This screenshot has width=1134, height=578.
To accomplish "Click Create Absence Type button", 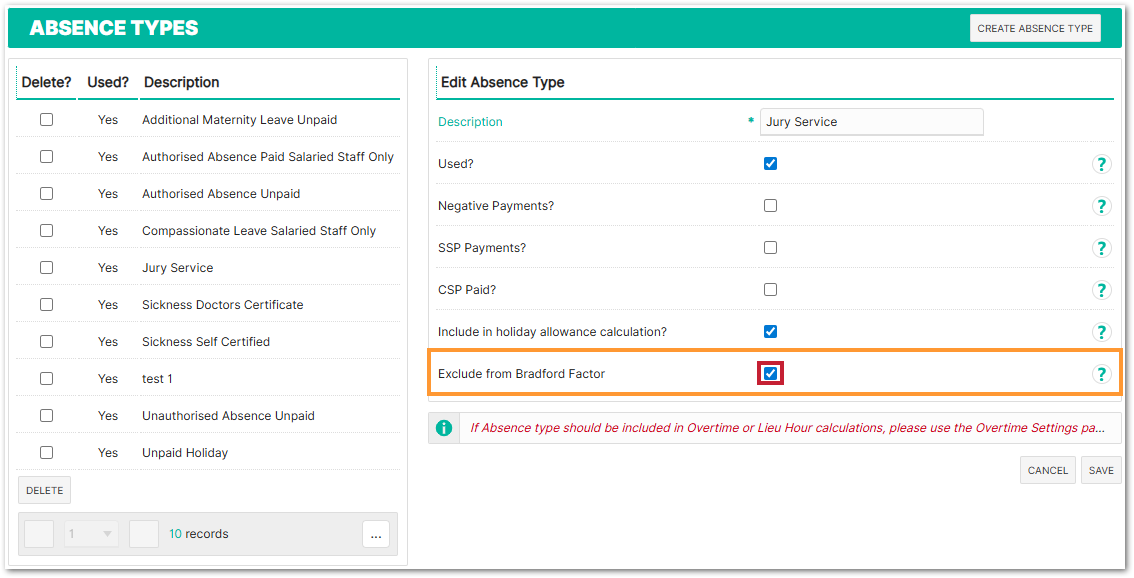I will (1035, 28).
